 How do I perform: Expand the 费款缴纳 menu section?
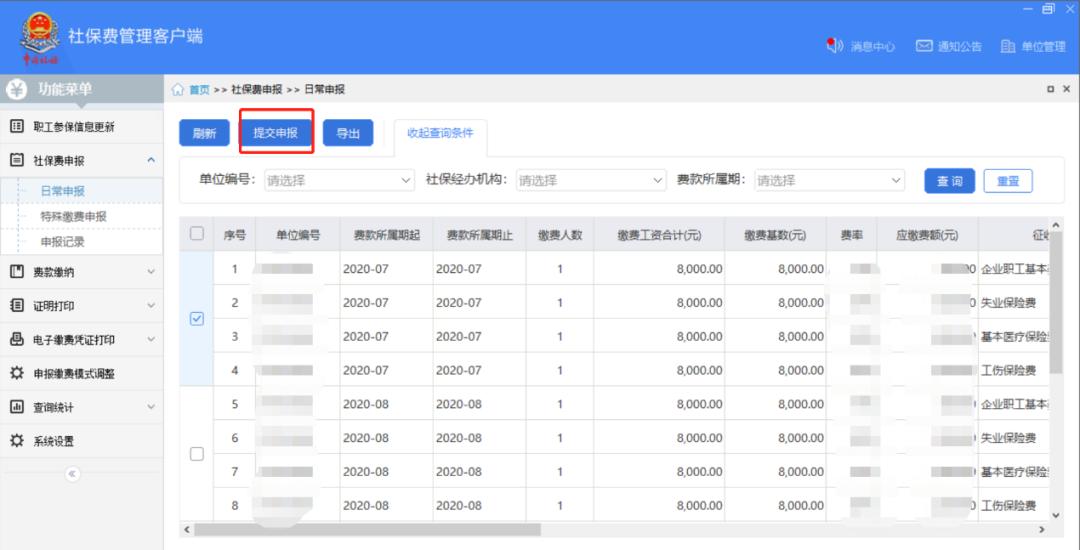(x=80, y=272)
